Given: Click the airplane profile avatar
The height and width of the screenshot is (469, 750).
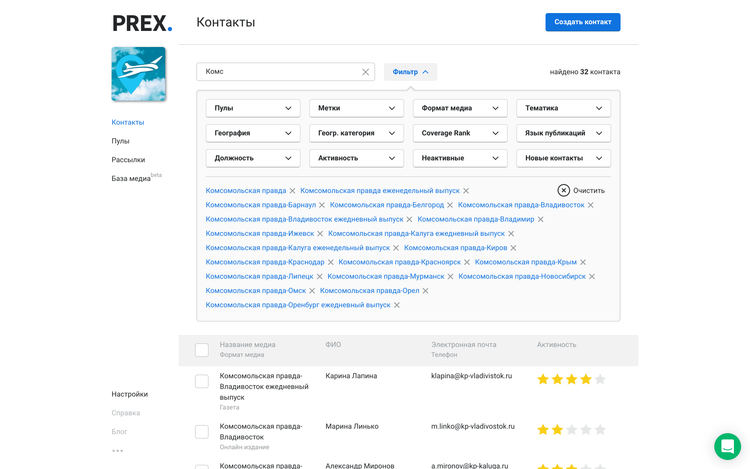Looking at the screenshot, I should [x=139, y=74].
